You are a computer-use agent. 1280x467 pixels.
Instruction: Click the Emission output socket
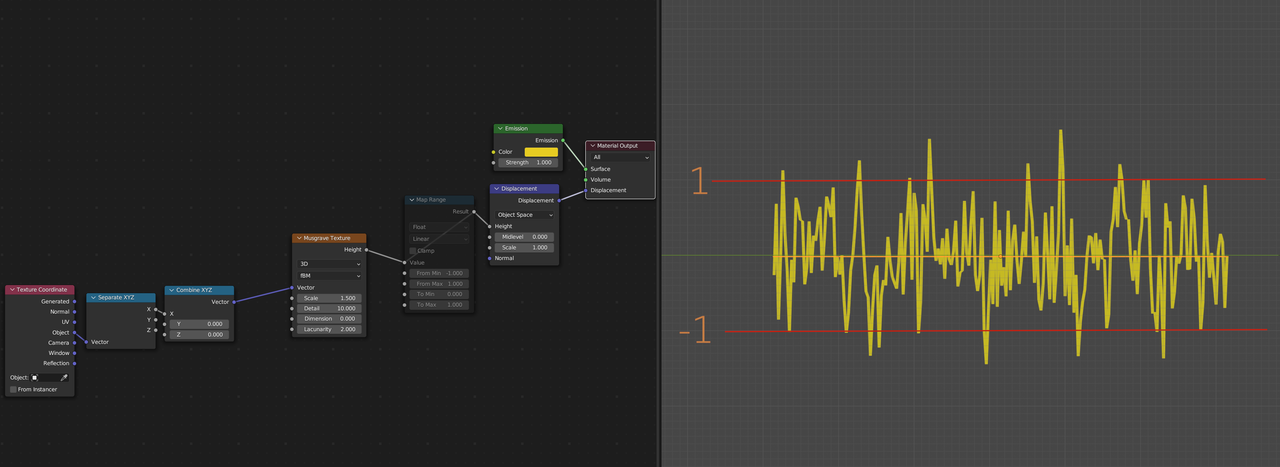coord(563,140)
